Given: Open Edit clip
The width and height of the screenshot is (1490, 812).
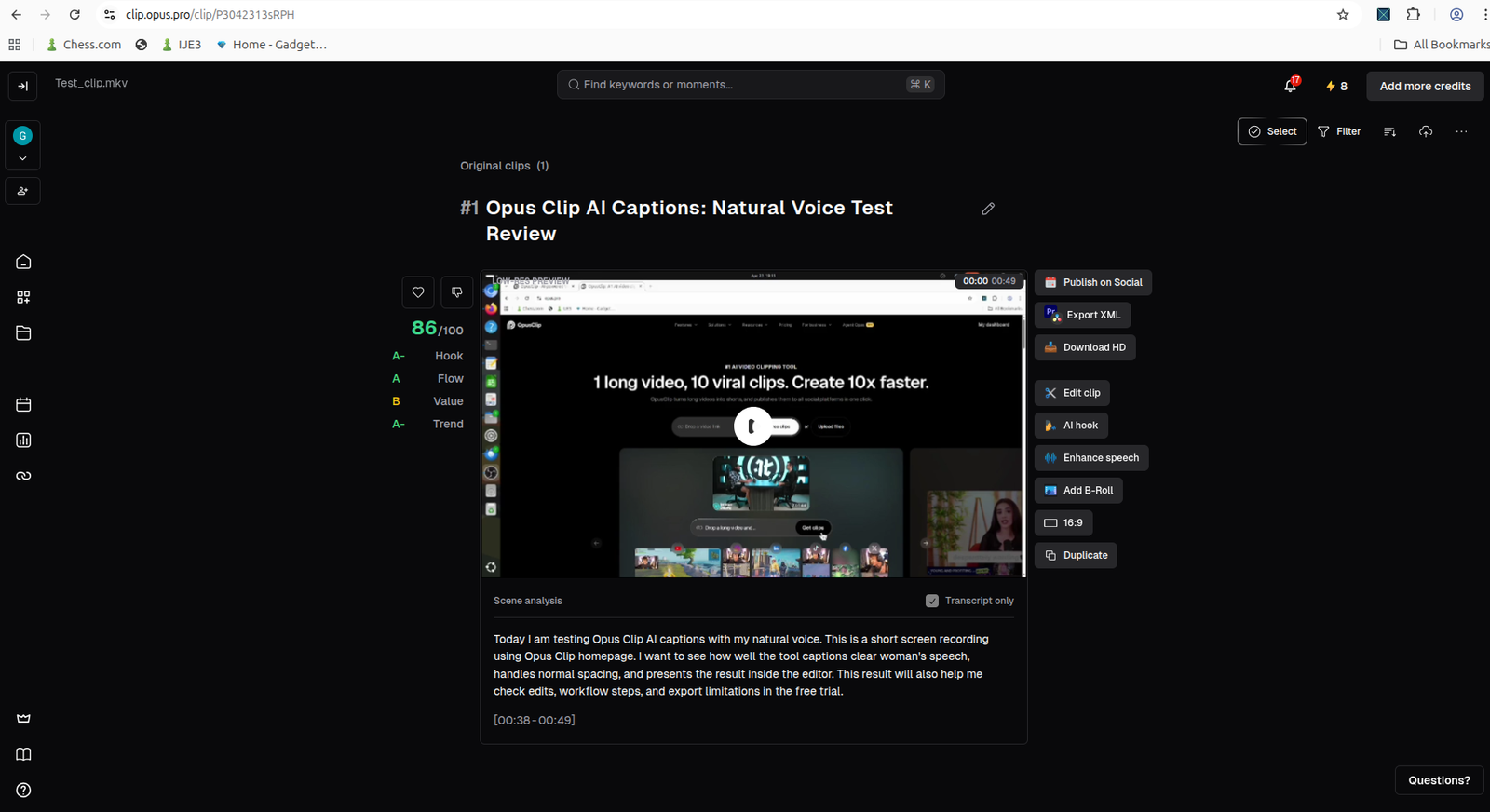Looking at the screenshot, I should coord(1072,393).
